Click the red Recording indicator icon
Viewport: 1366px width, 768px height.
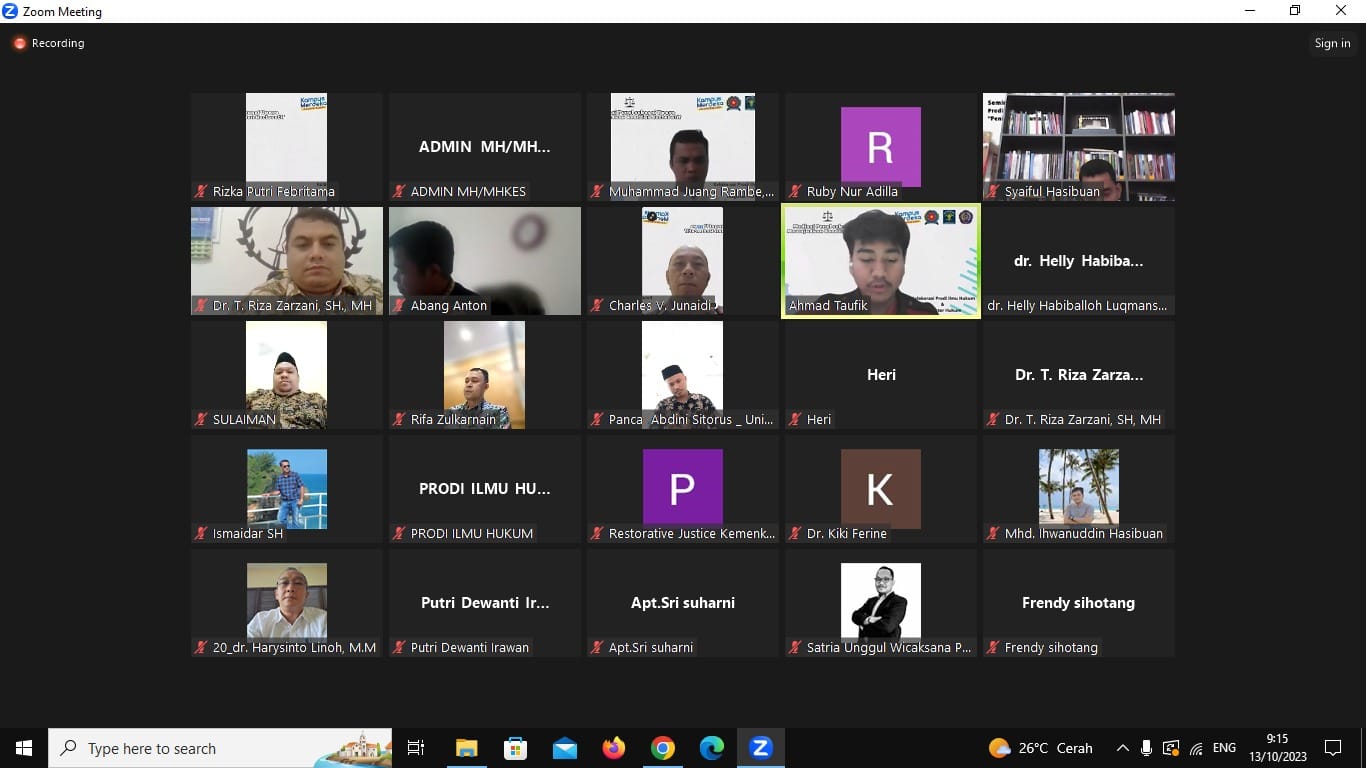19,43
